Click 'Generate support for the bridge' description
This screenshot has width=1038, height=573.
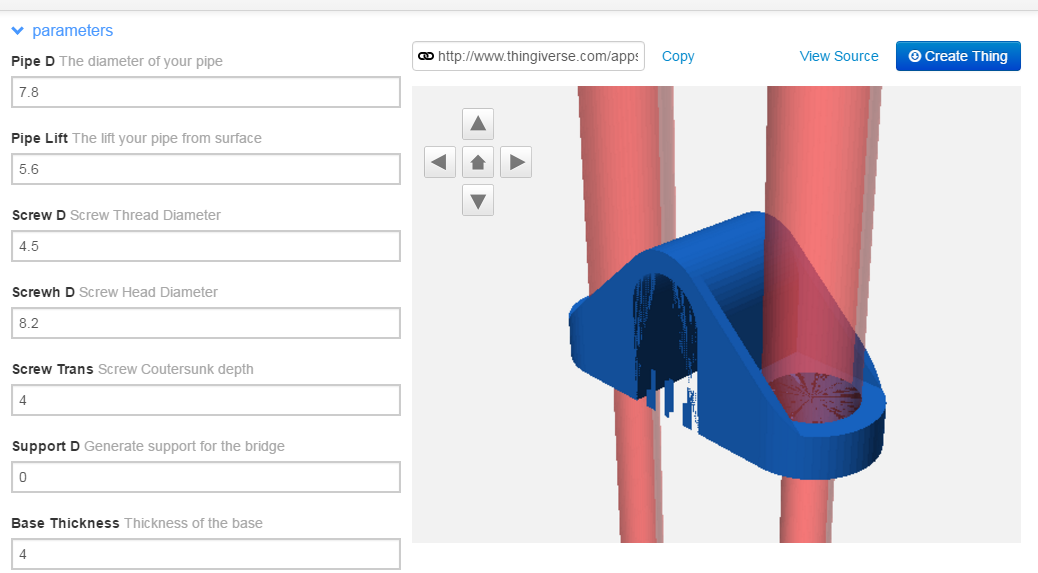[x=185, y=446]
